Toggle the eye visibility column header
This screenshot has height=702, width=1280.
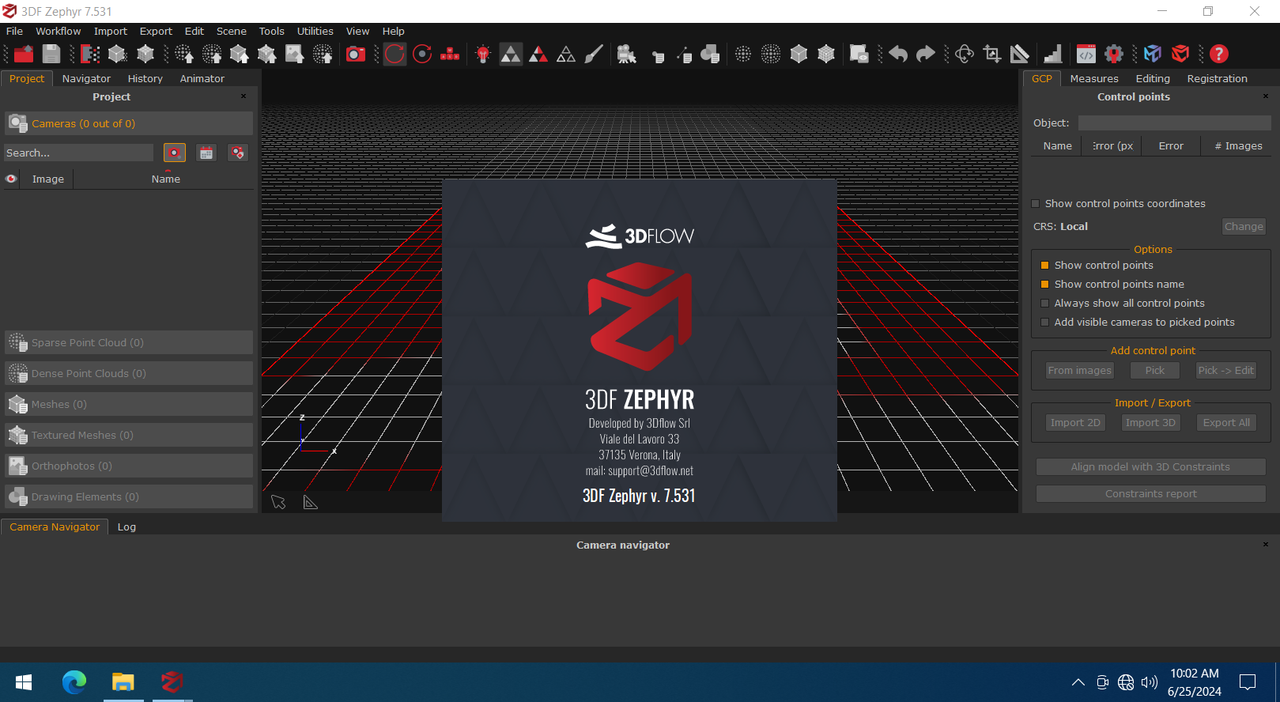[12, 179]
